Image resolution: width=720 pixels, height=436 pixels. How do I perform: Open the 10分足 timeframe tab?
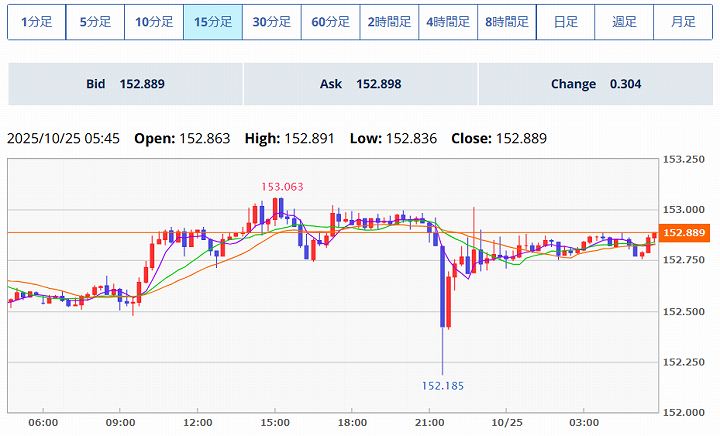tap(154, 21)
